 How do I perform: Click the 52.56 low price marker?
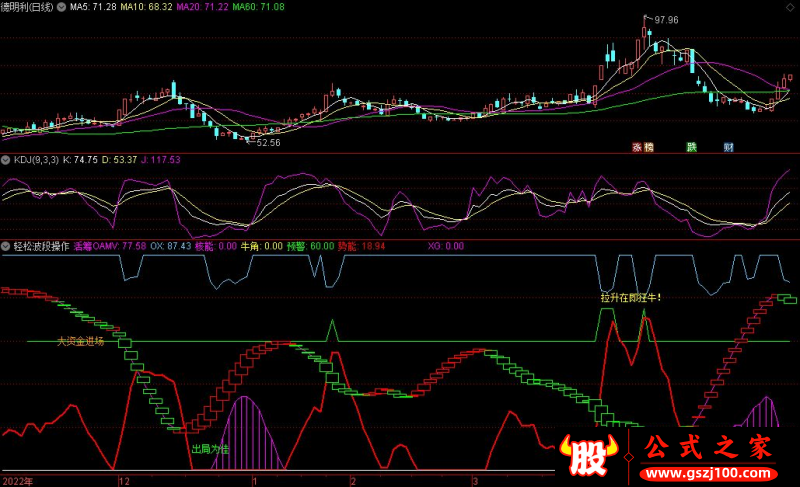tap(268, 143)
